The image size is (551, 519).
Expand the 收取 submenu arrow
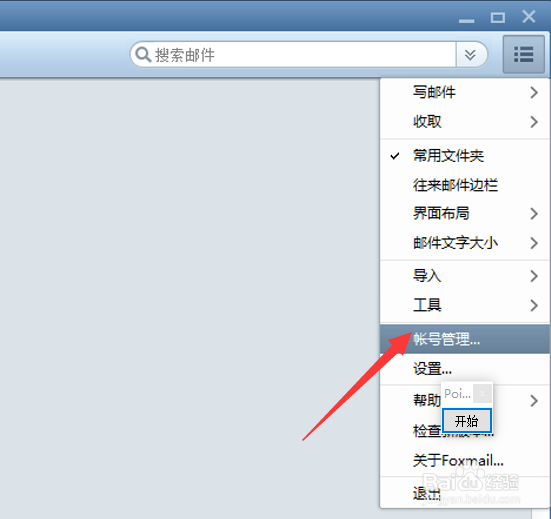tap(534, 122)
